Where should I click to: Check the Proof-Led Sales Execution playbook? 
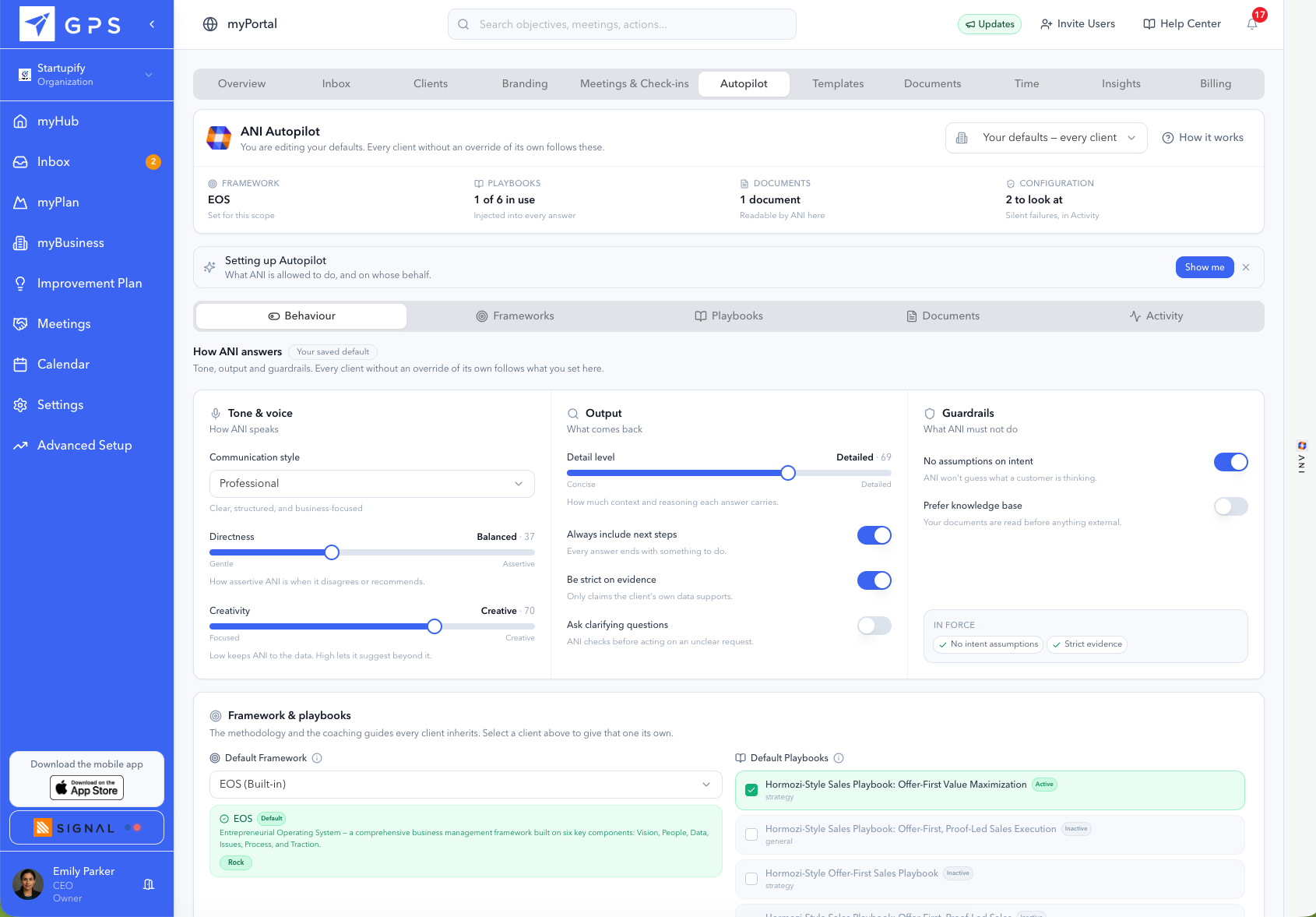click(751, 834)
